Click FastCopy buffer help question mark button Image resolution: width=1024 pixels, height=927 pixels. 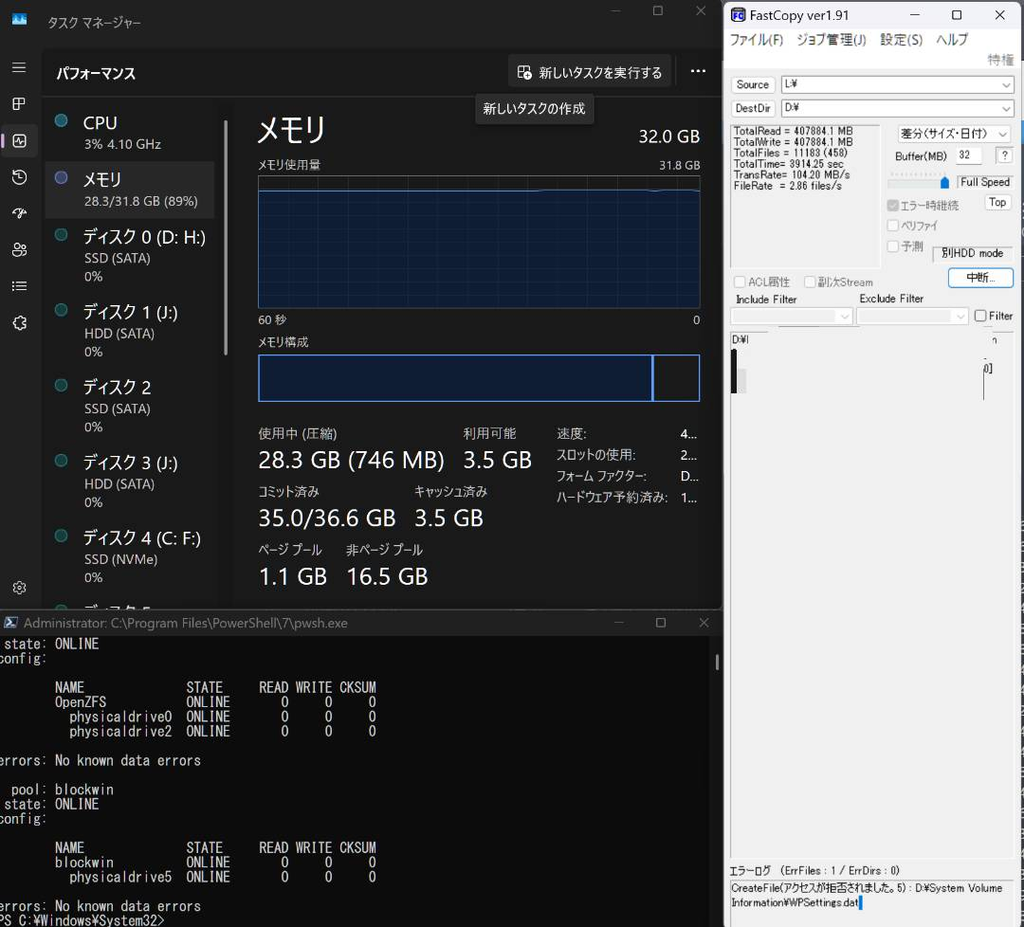(1004, 155)
